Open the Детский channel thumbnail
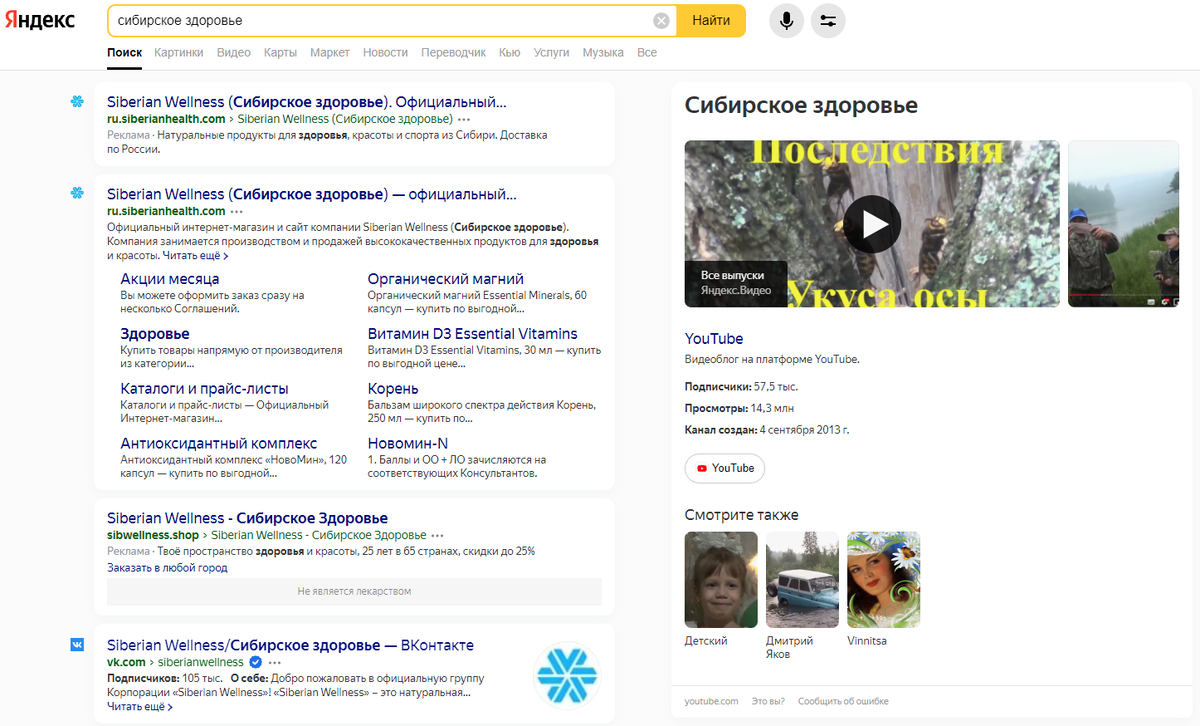 click(722, 580)
